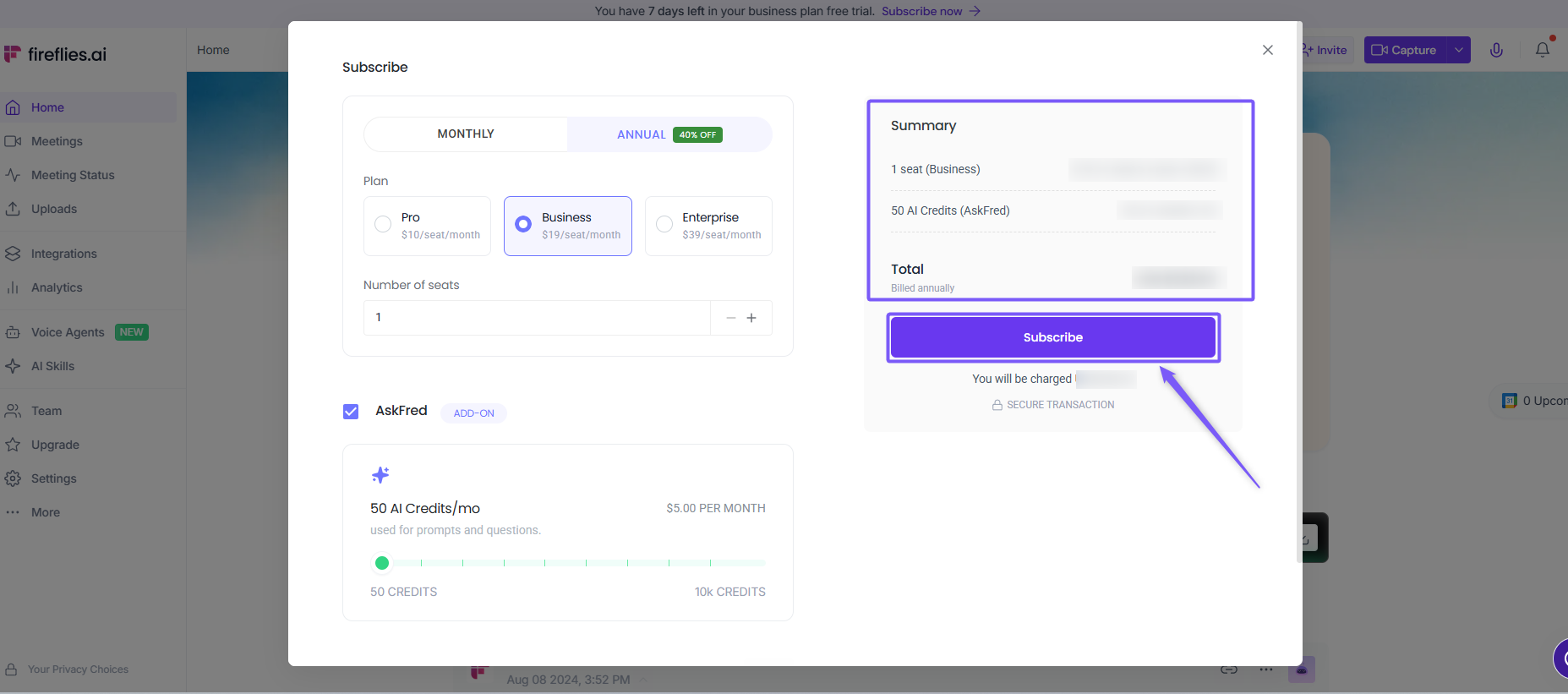Close the Subscribe dialog

click(x=1268, y=50)
